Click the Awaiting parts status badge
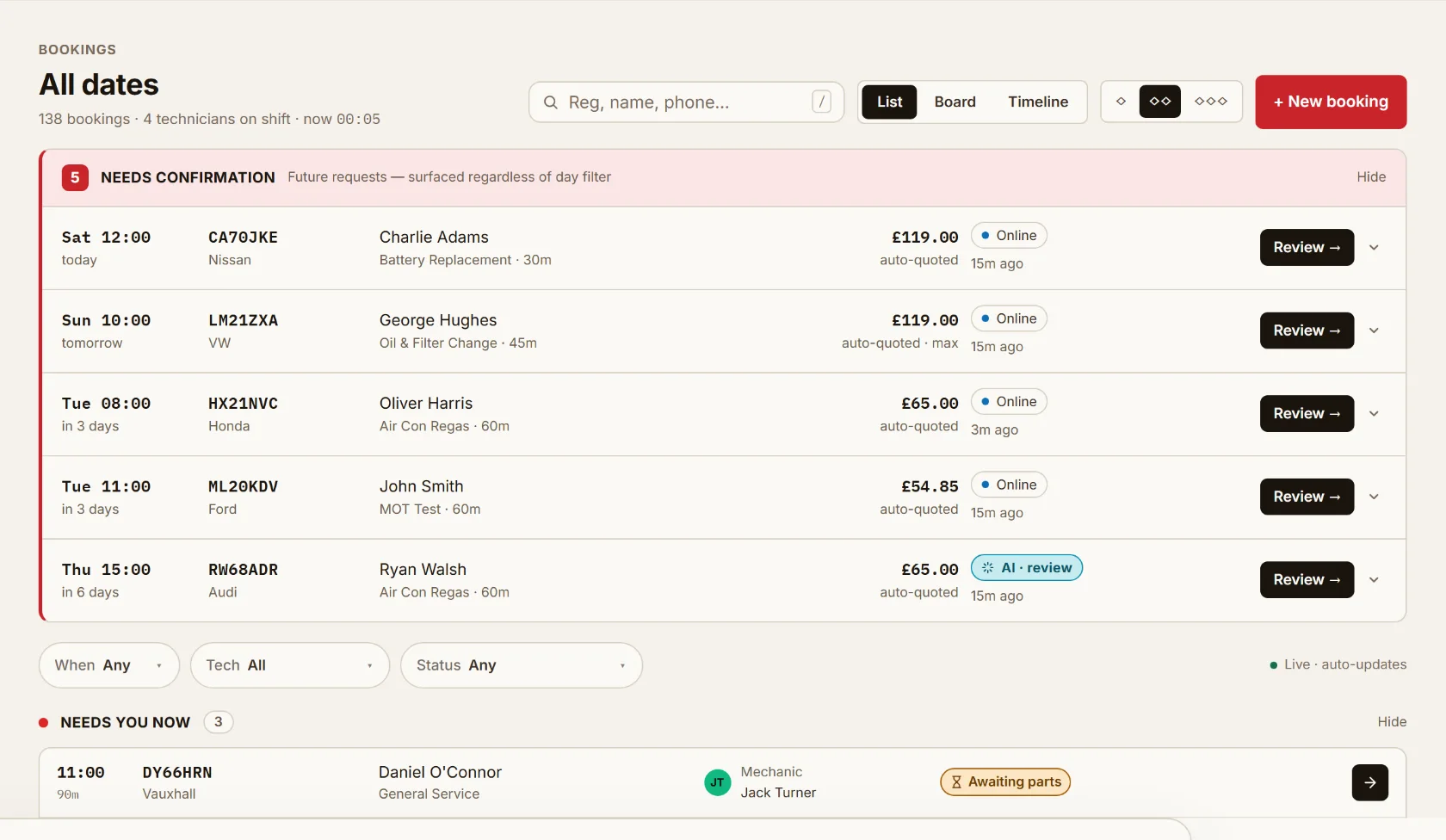The image size is (1446, 840). click(x=1005, y=781)
